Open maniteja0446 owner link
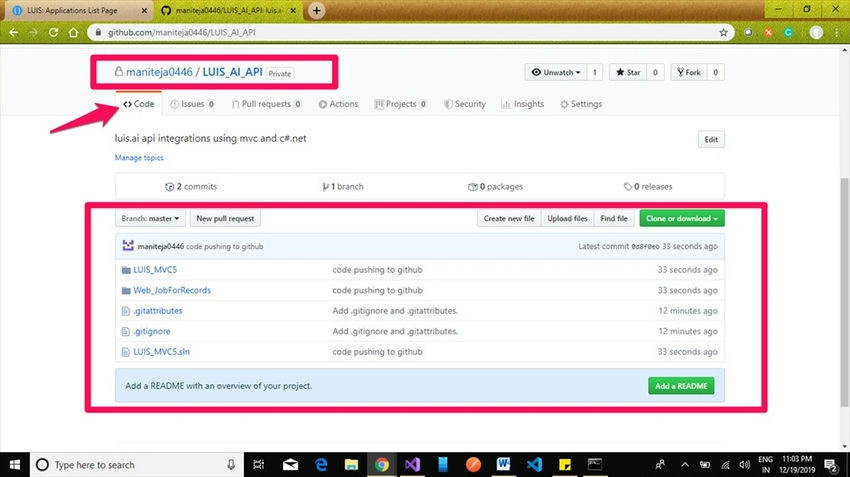This screenshot has height=477, width=850. point(159,72)
